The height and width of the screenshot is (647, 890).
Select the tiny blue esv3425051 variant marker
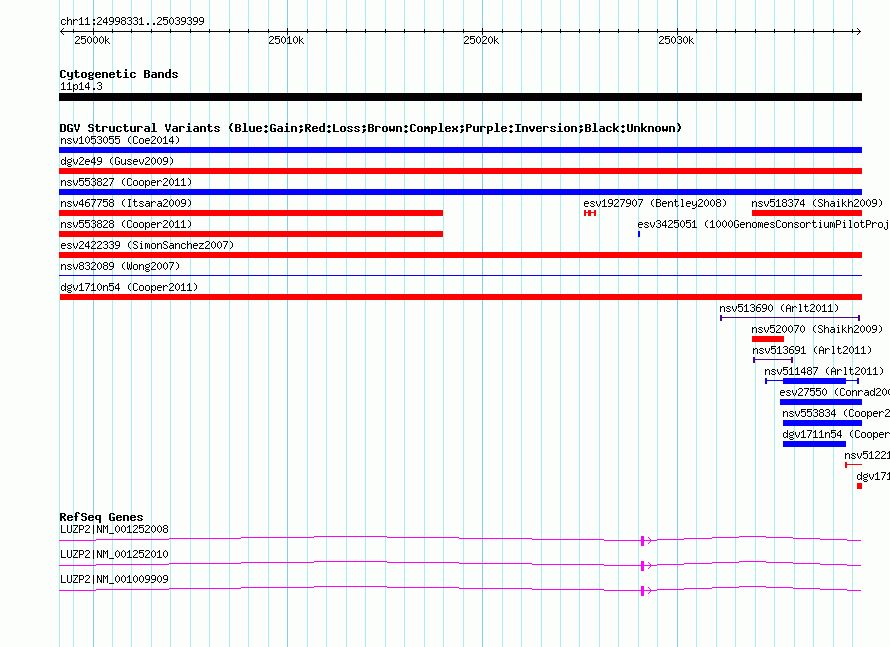click(639, 234)
